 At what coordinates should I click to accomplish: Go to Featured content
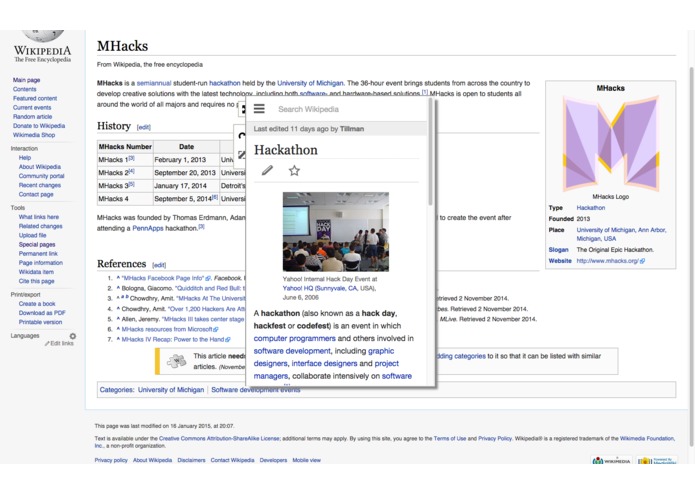pyautogui.click(x=35, y=98)
